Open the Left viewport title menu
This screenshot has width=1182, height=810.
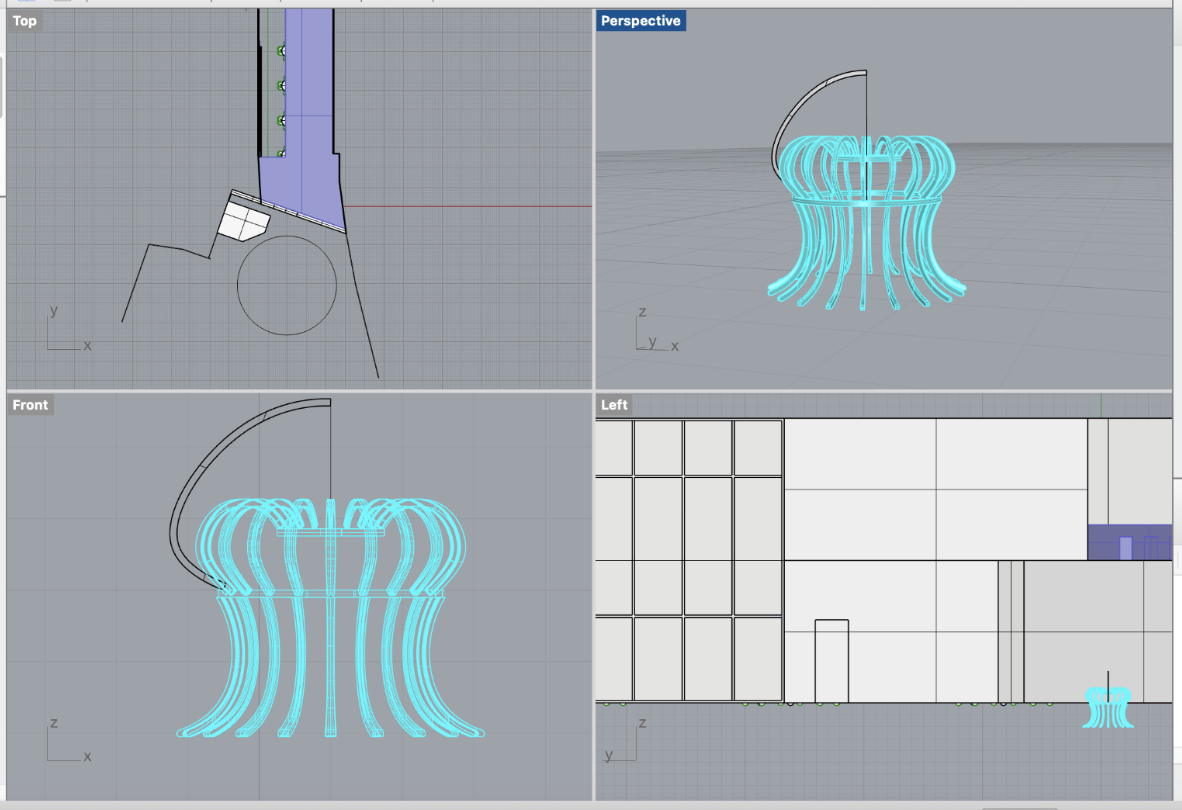[x=614, y=405]
